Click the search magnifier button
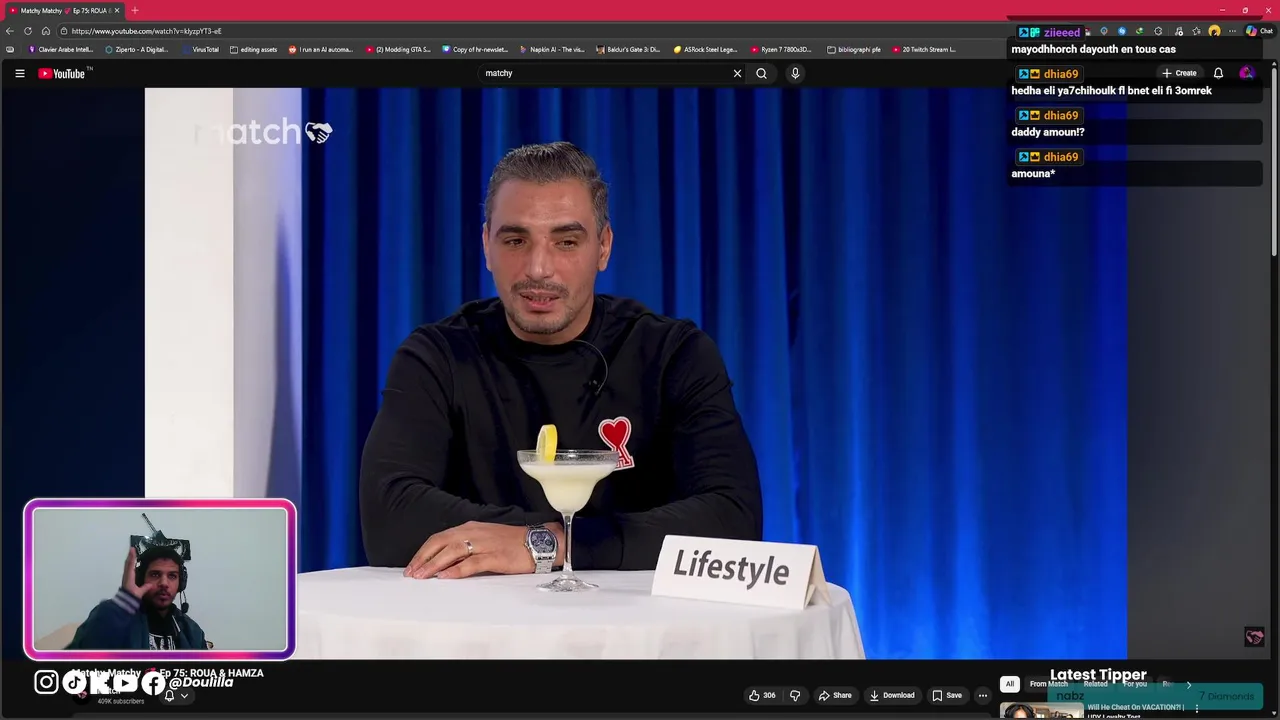 pos(761,73)
